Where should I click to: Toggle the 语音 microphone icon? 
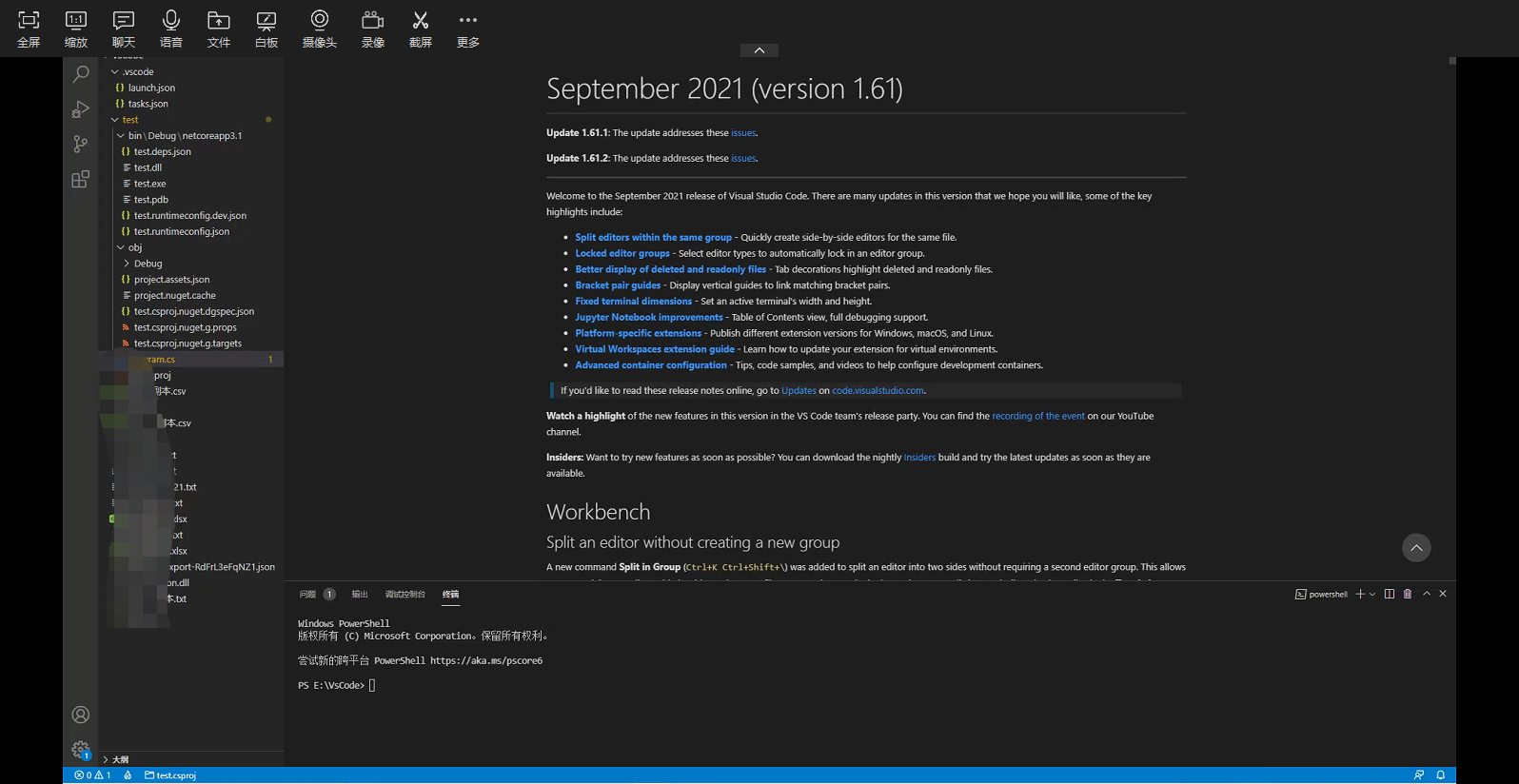pyautogui.click(x=171, y=29)
